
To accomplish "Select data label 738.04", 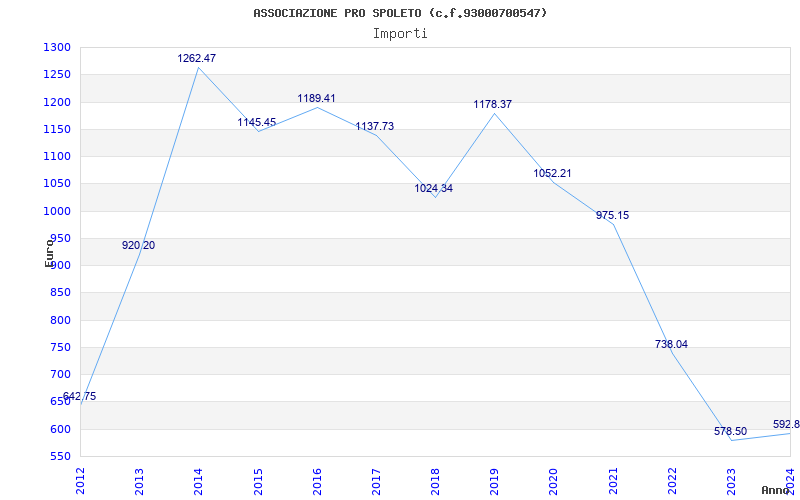I will pos(671,344).
